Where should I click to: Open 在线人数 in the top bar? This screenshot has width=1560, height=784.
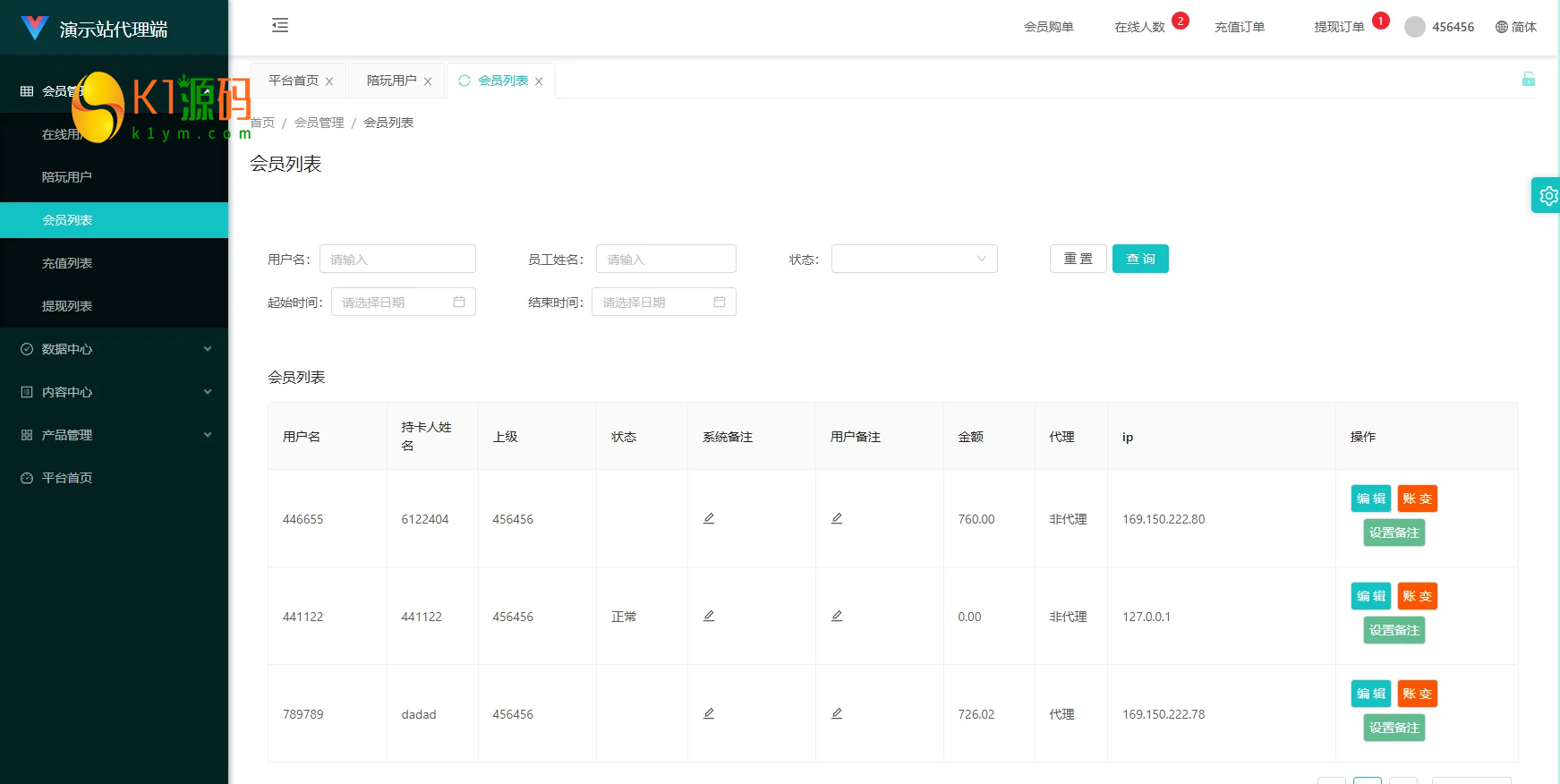coord(1139,27)
